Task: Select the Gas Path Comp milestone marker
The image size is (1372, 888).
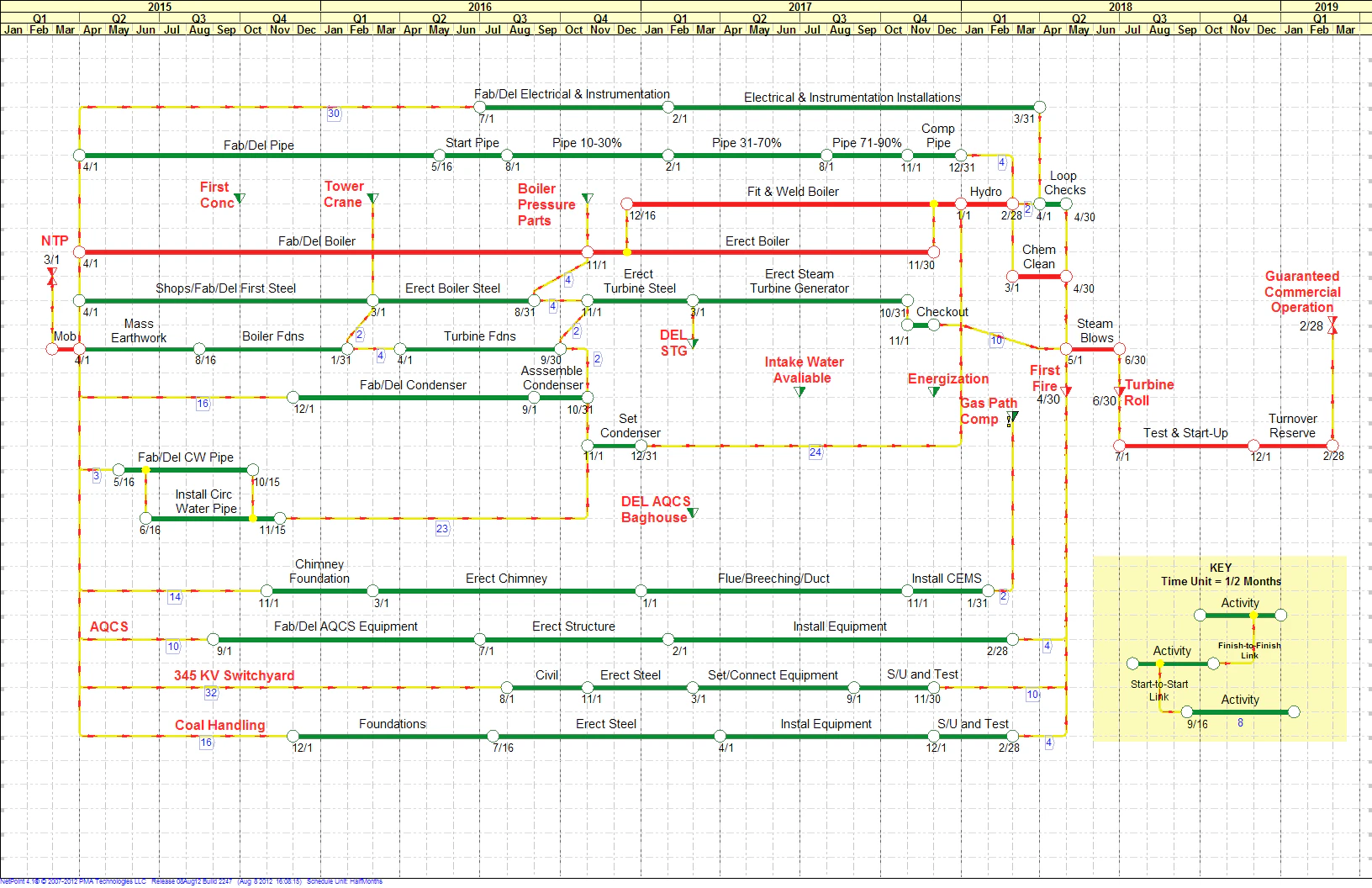Action: point(1015,418)
